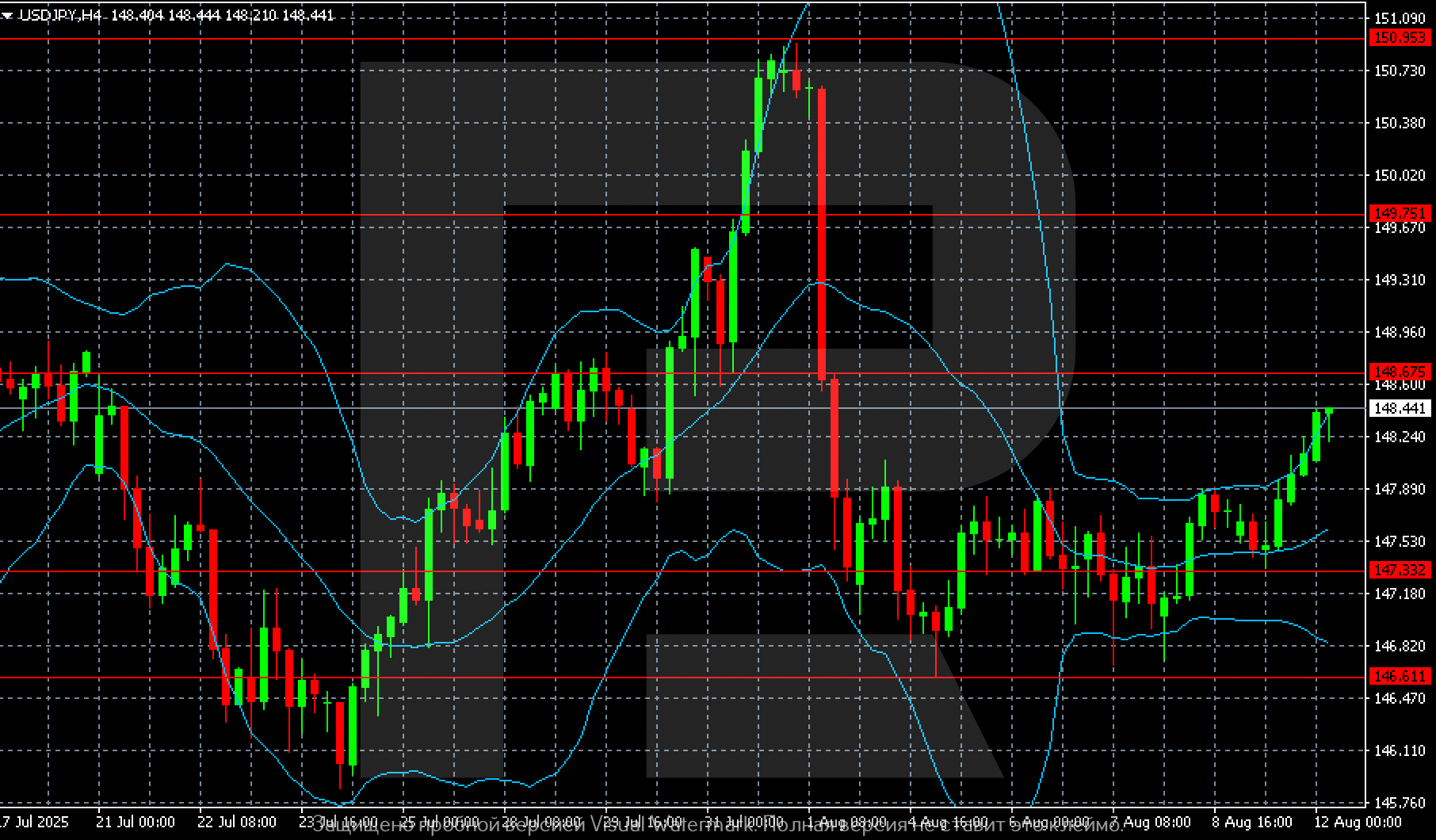Open the dropdown arrow beside USDJPY,H4
The height and width of the screenshot is (840, 1436).
coord(7,15)
